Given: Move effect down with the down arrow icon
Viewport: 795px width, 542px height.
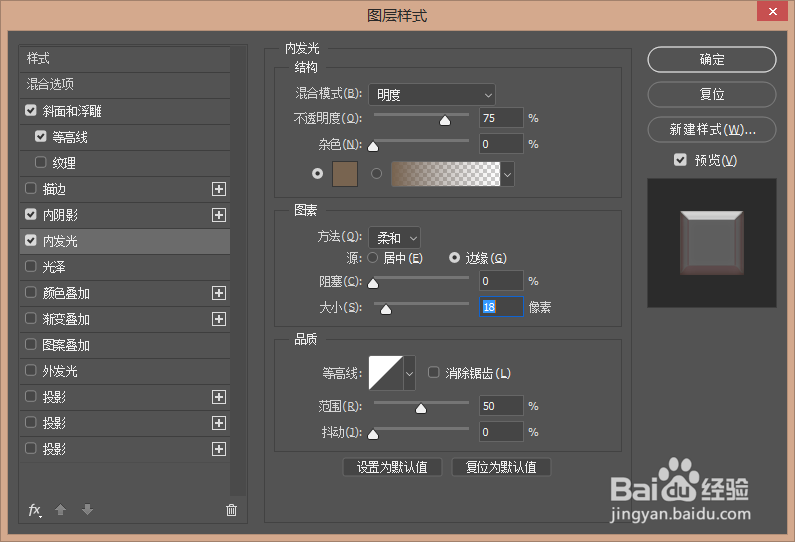Looking at the screenshot, I should (87, 510).
